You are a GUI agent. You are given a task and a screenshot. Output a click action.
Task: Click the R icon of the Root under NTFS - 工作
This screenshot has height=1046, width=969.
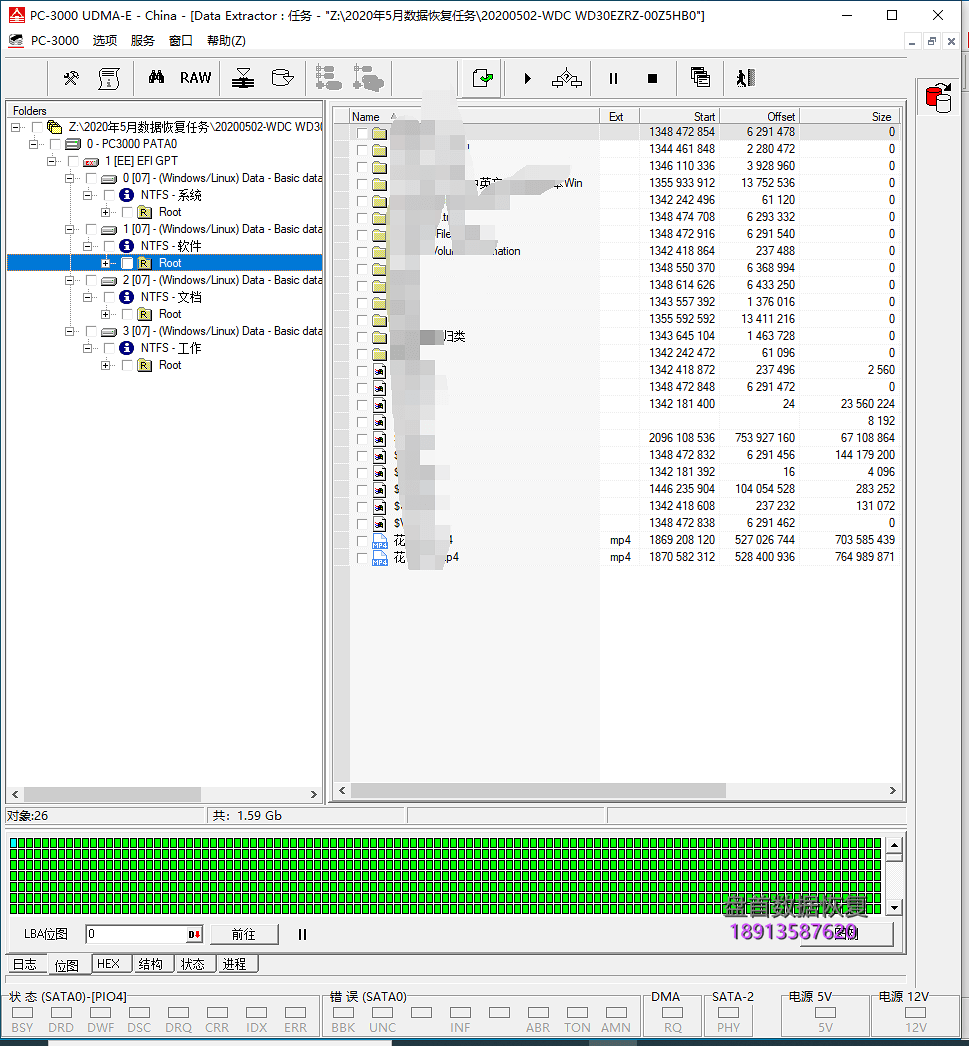pyautogui.click(x=145, y=365)
